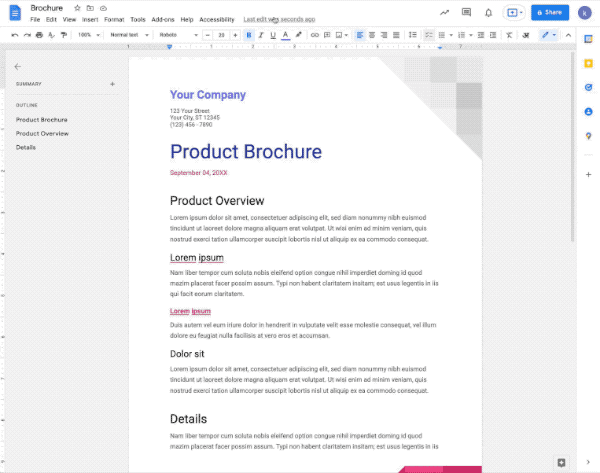The width and height of the screenshot is (600, 473).
Task: Open the zoom level dropdown
Action: 89,35
